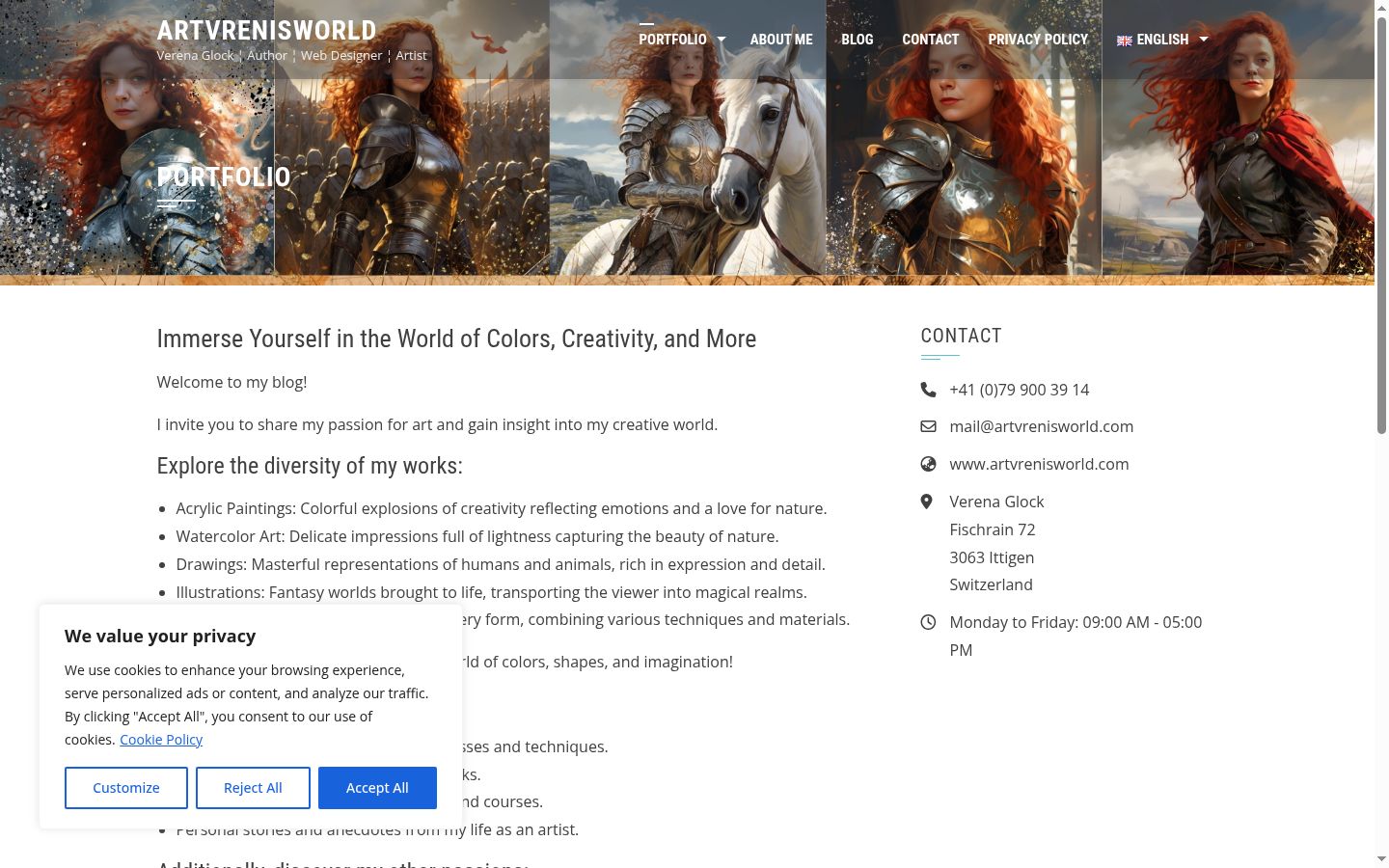Open the Portfolio menu item

click(672, 40)
